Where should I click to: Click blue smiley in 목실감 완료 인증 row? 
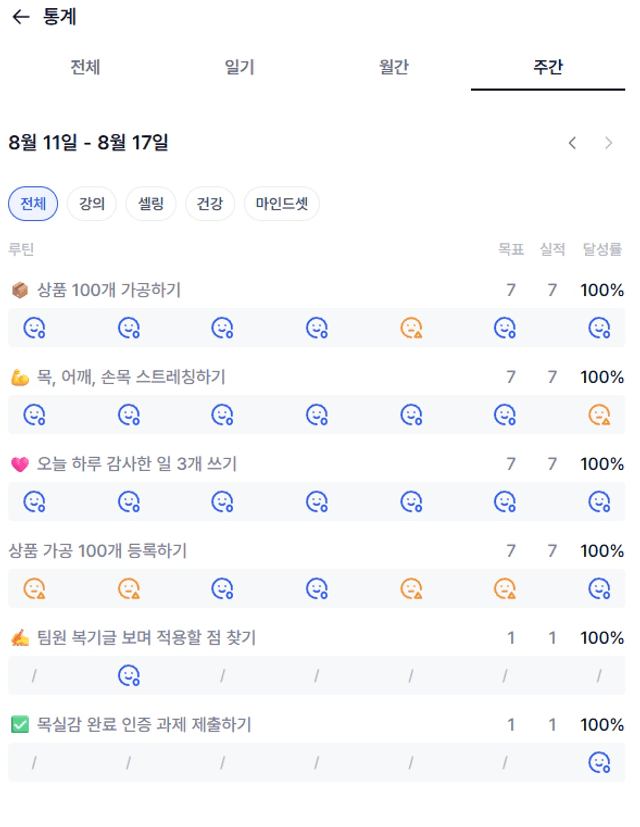[x=599, y=762]
